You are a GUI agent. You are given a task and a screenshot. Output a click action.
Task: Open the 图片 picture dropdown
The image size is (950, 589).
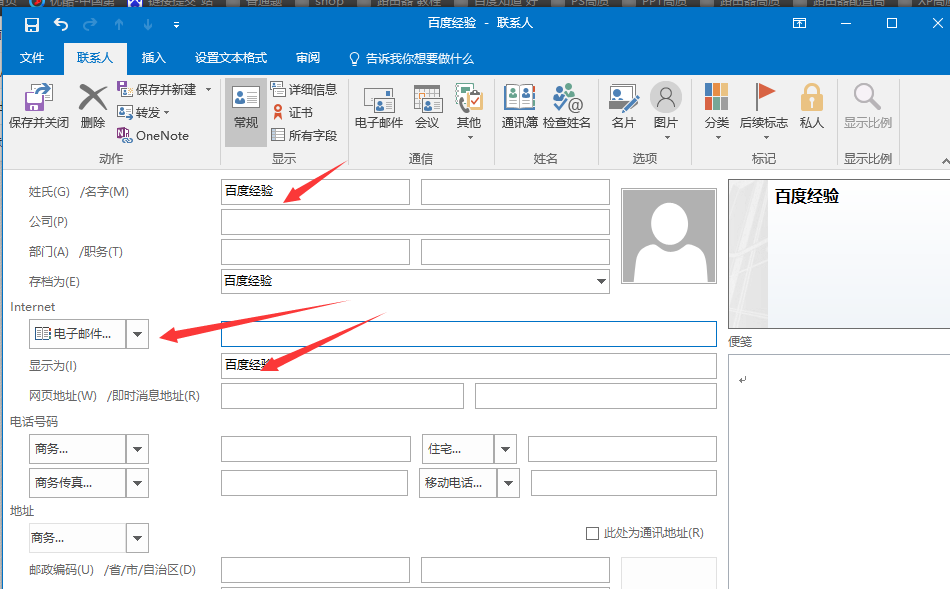pyautogui.click(x=666, y=111)
